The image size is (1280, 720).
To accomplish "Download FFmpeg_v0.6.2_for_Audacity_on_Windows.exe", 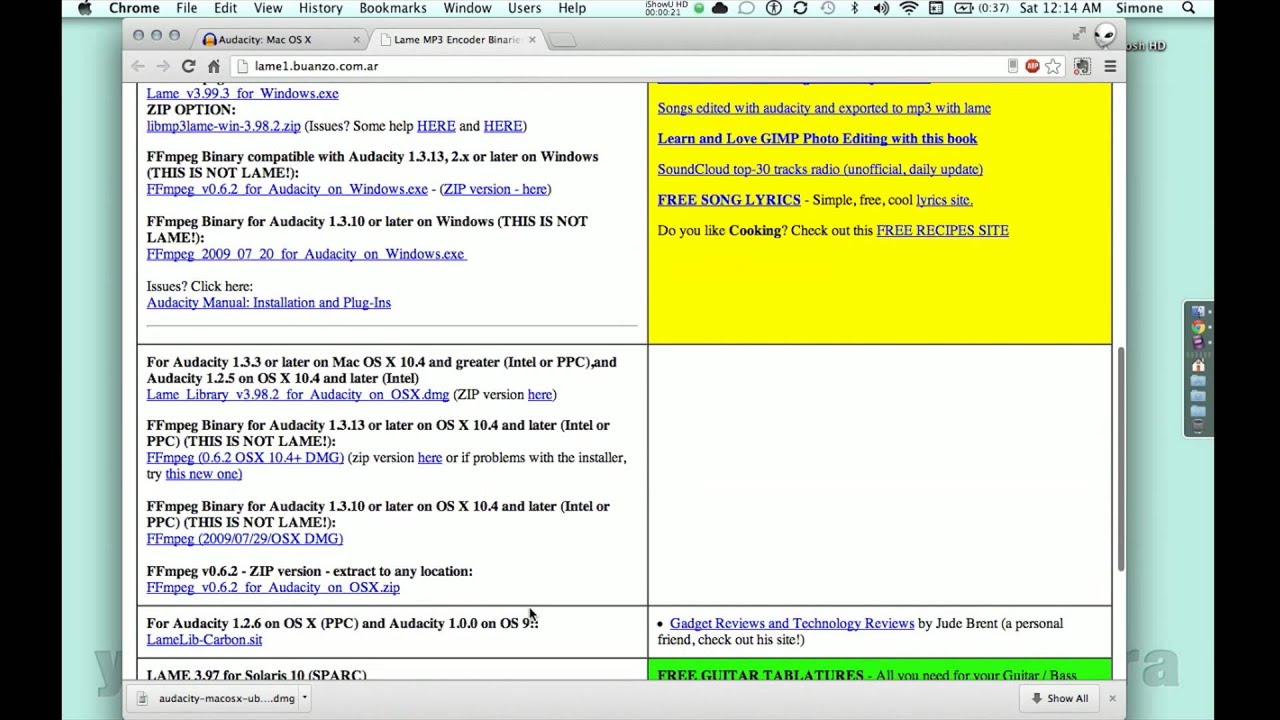I will [287, 189].
